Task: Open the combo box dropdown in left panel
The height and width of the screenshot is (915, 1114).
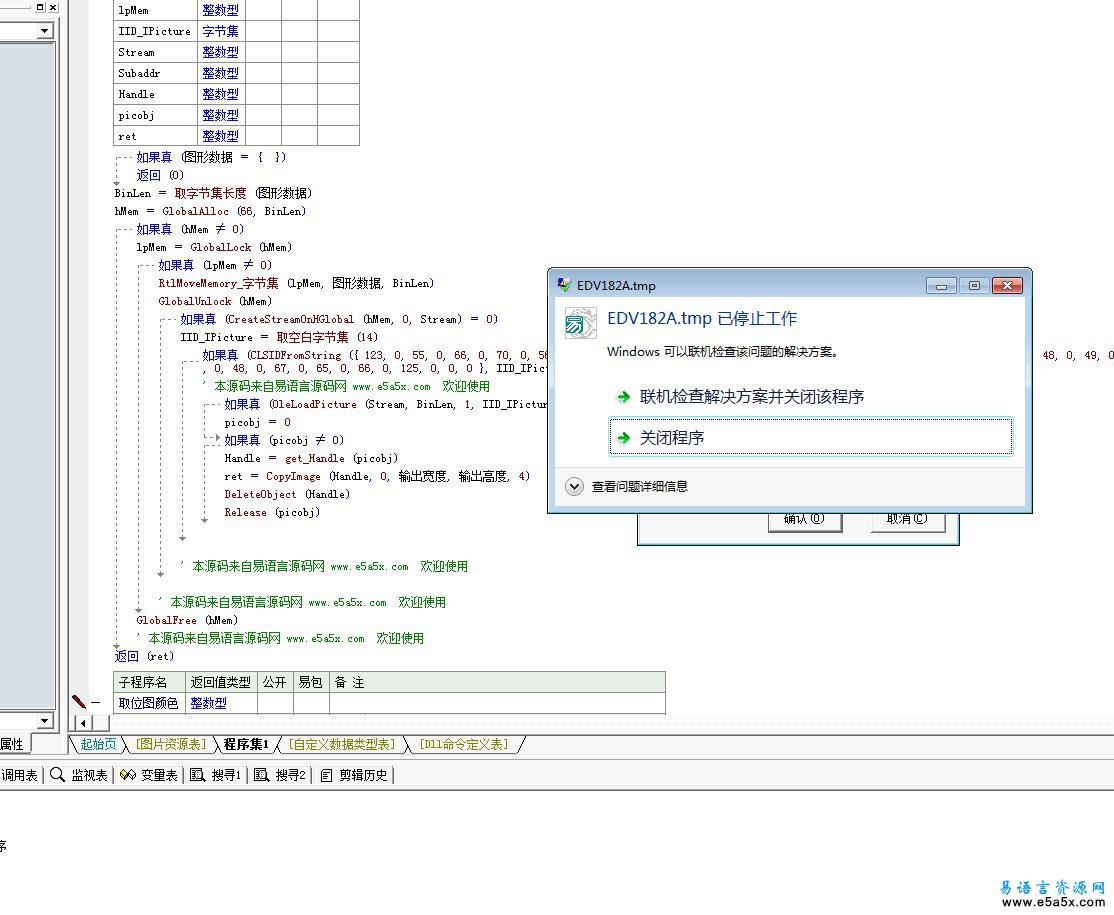Action: [x=44, y=31]
